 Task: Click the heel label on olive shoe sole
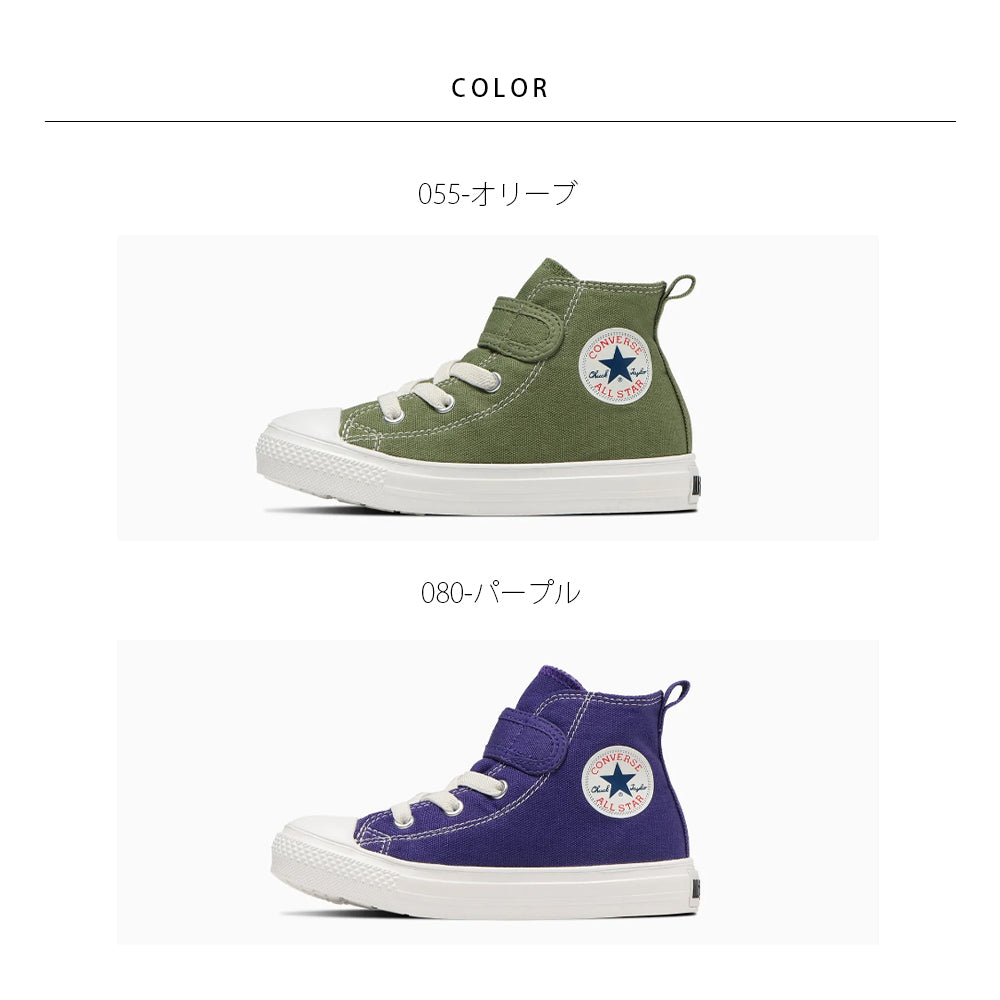point(693,489)
